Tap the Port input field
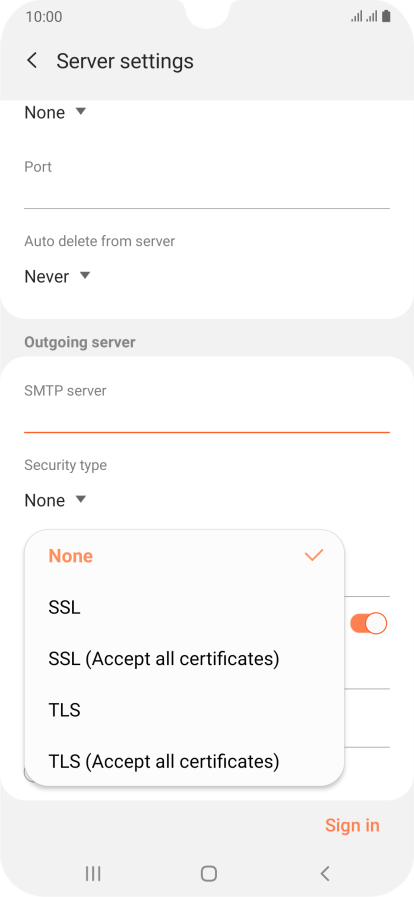The image size is (414, 897). pos(207,194)
